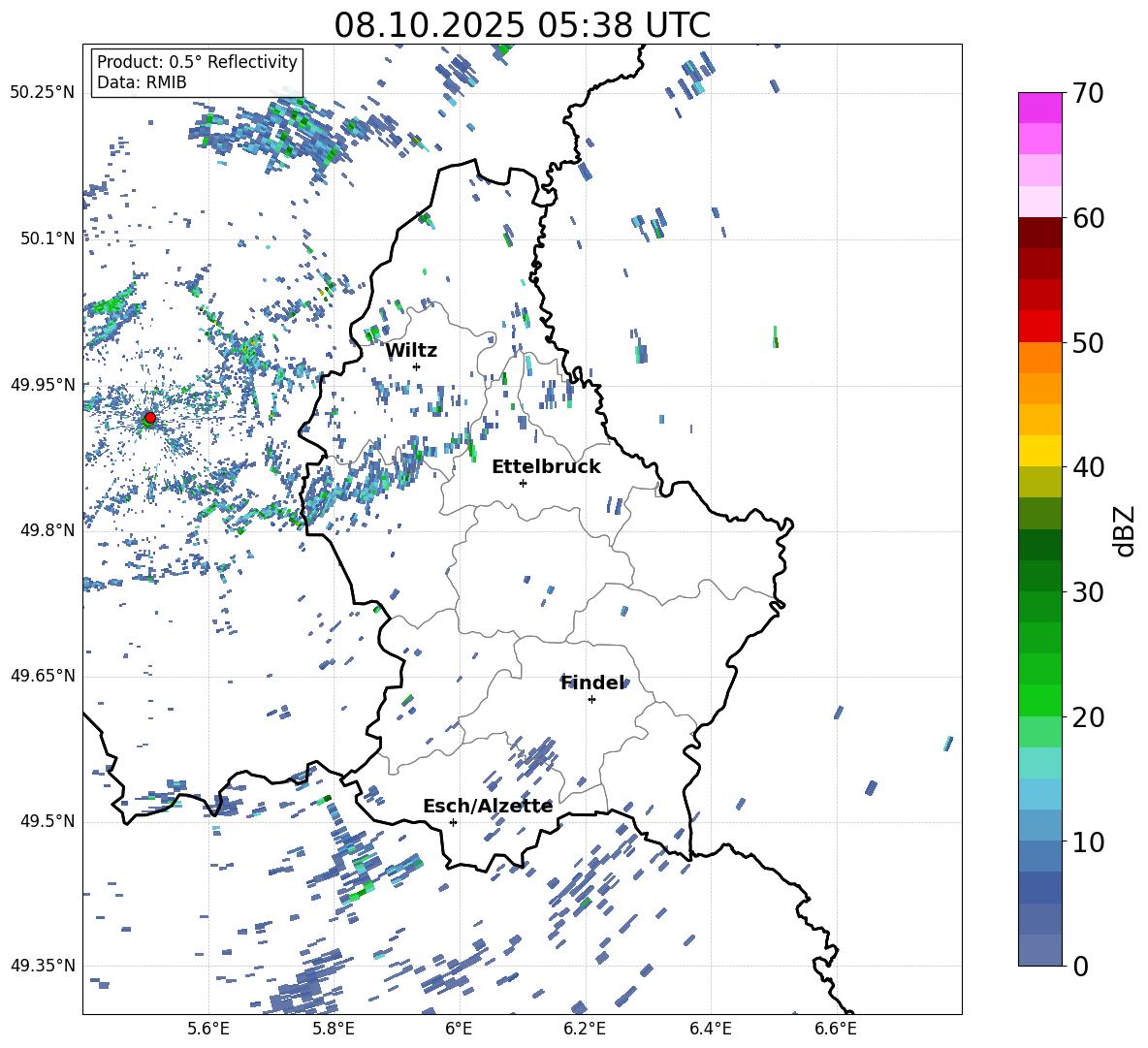The width and height of the screenshot is (1148, 1048).
Task: Click the Esch/Alzette station cross marker
Action: pos(453,822)
